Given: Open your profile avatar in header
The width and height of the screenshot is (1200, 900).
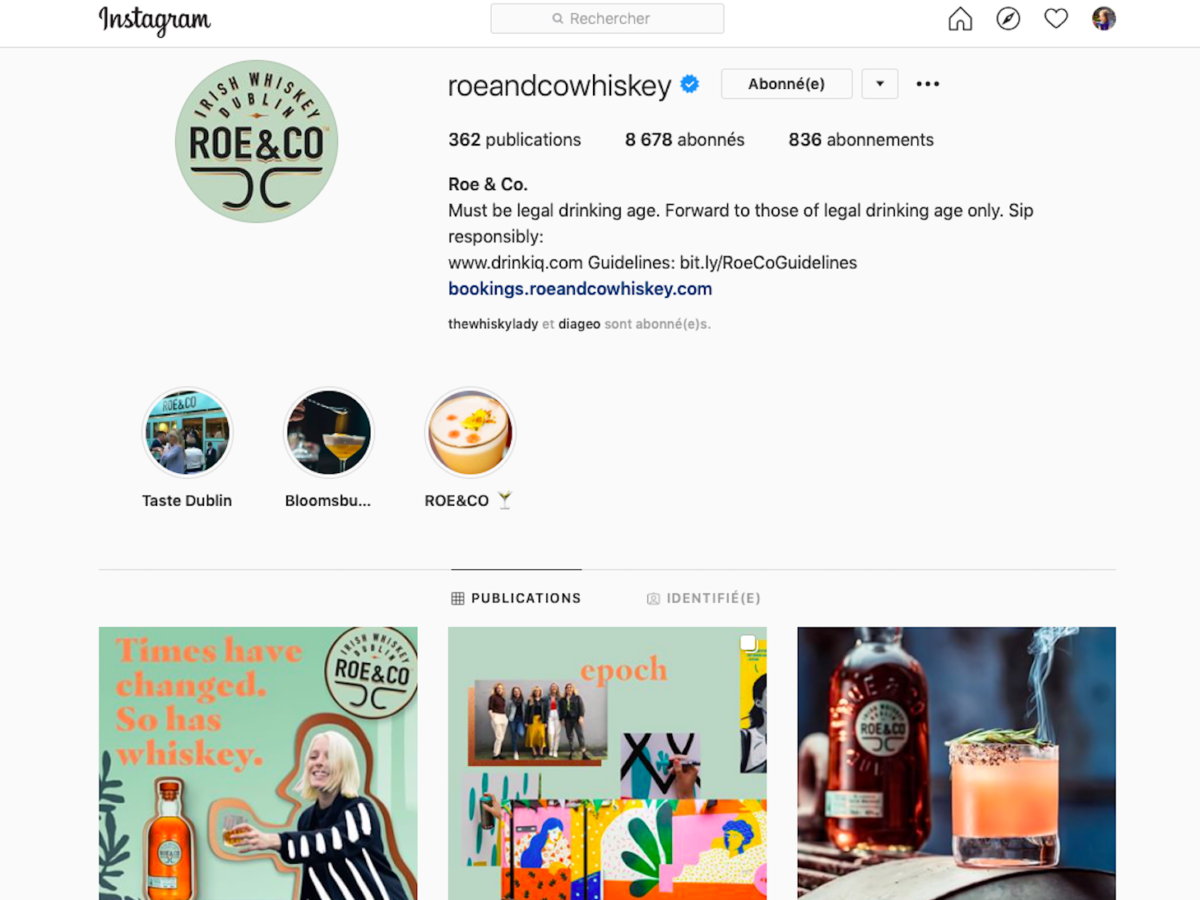Looking at the screenshot, I should [1104, 19].
